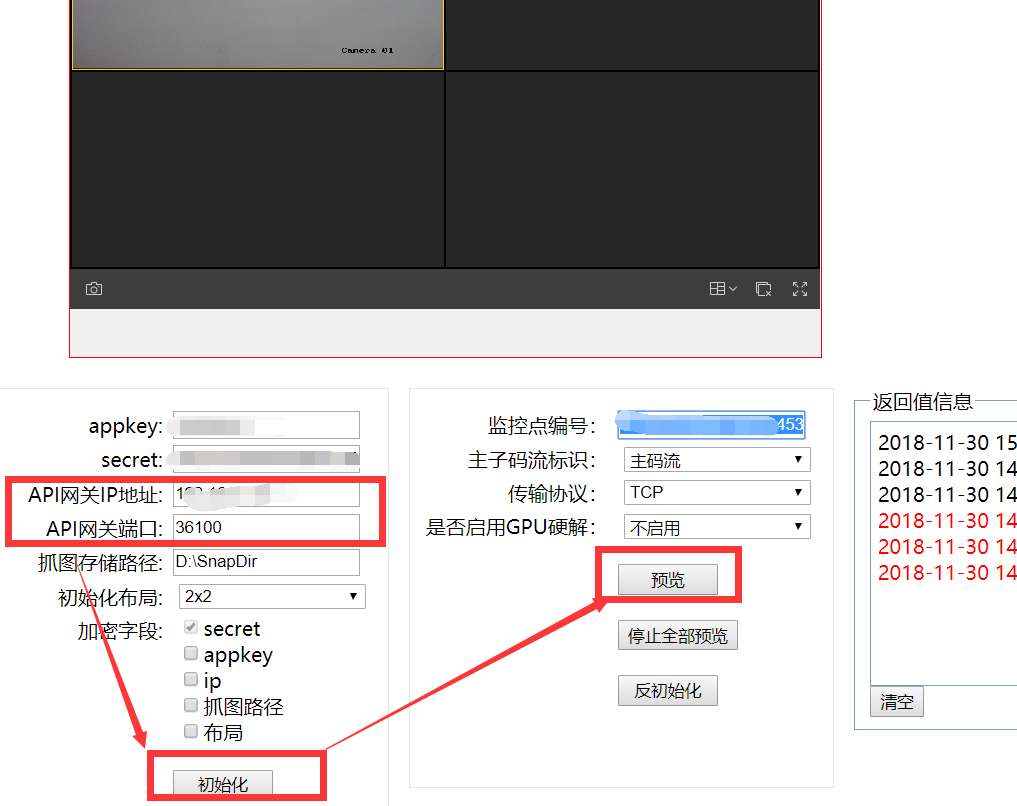
Task: Click the first log entry 2018-11-30 15
Action: click(947, 442)
